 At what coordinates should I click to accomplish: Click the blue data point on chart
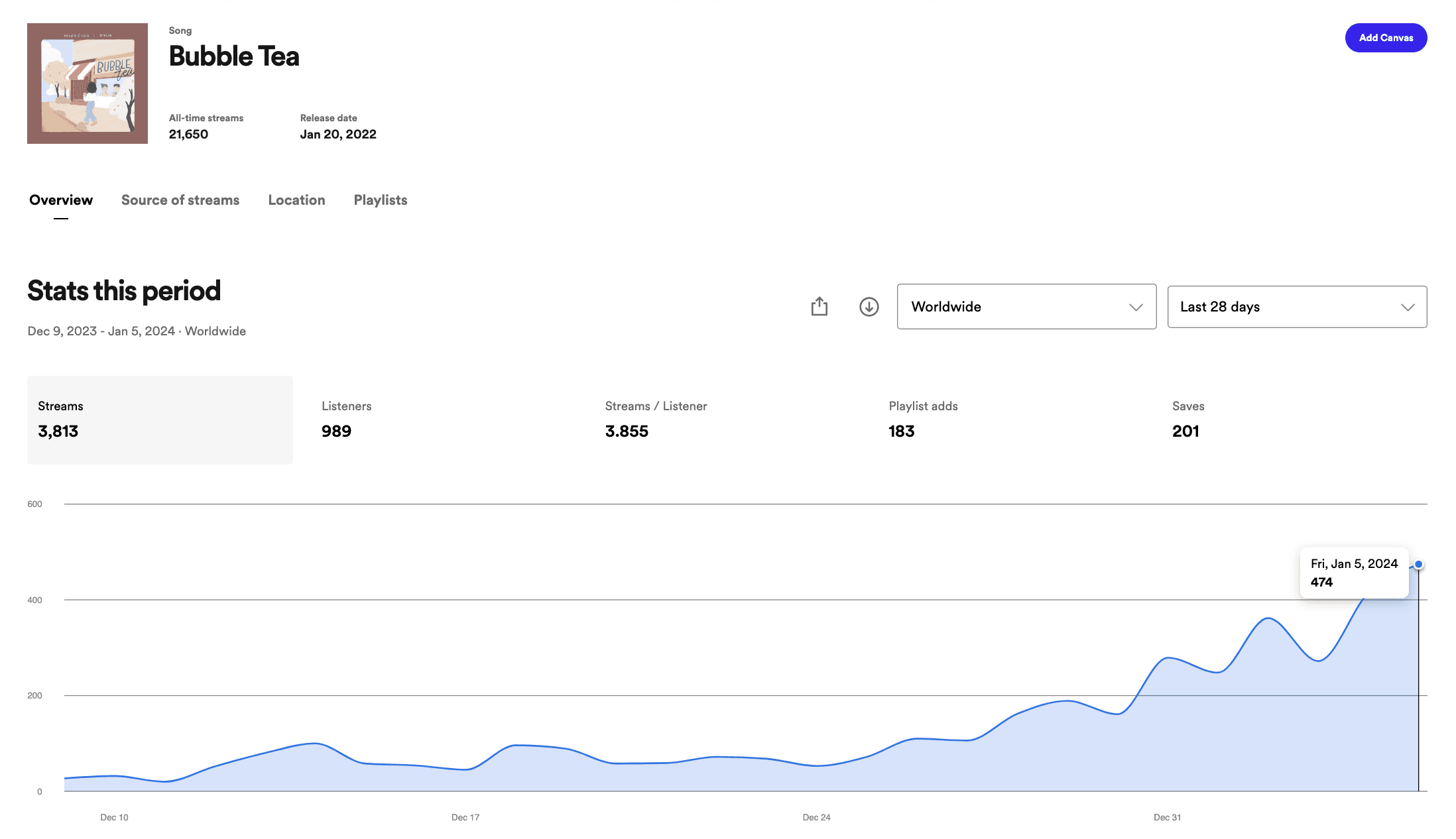1418,565
